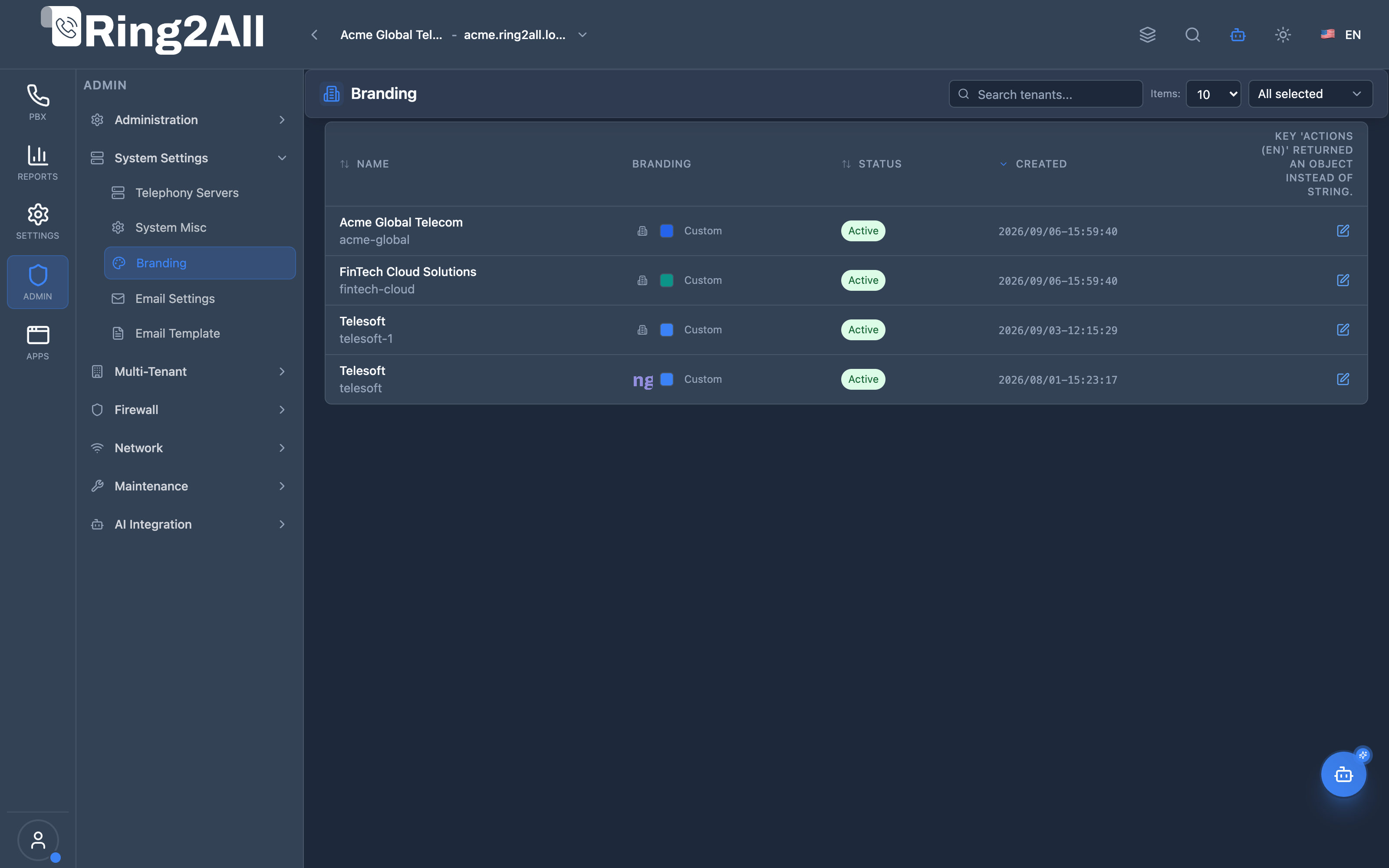Screen dimensions: 1389x868
Task: Click the blue swatch for Acme Global Telecom
Action: click(666, 231)
